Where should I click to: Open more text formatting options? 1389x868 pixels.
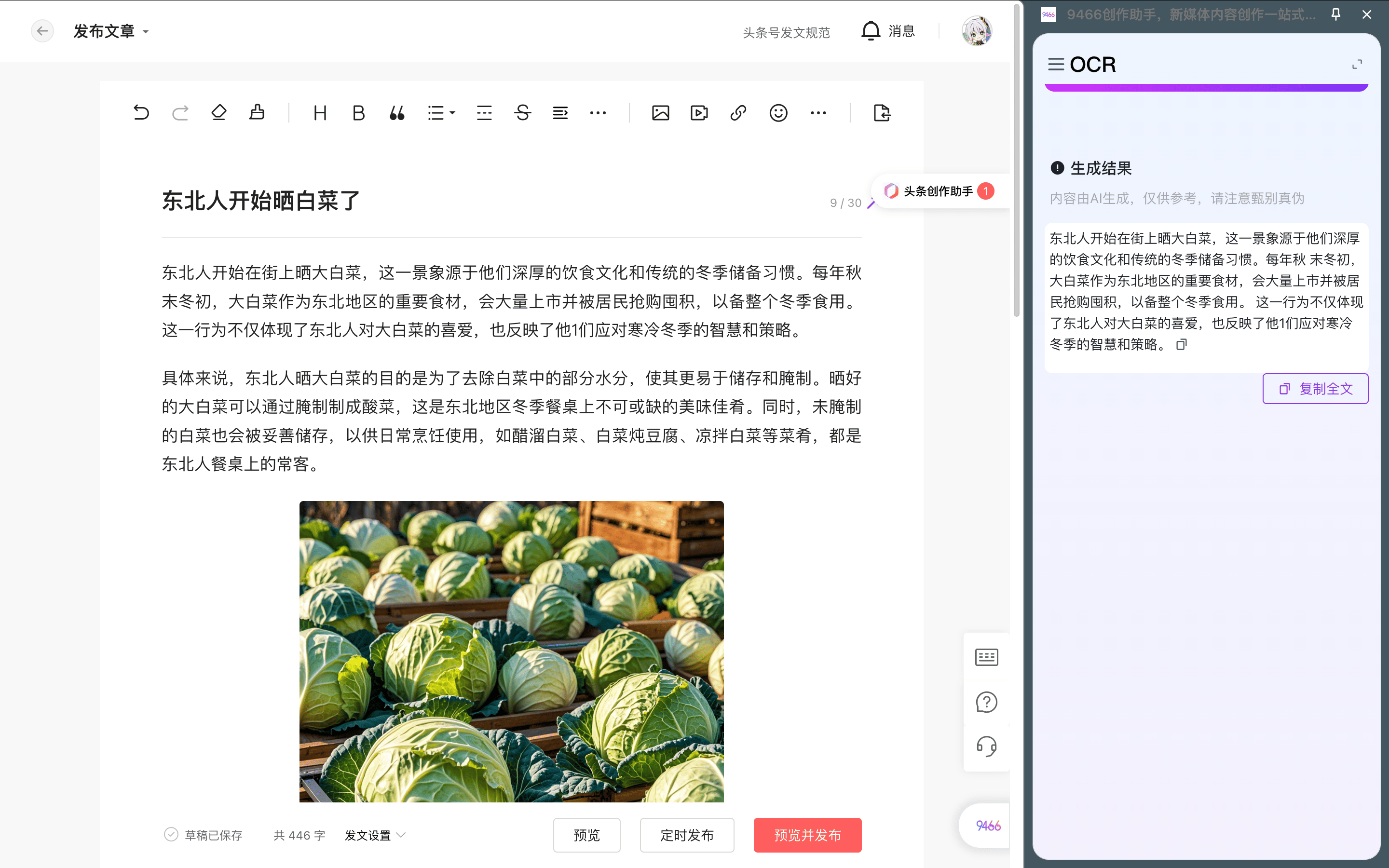pos(598,112)
